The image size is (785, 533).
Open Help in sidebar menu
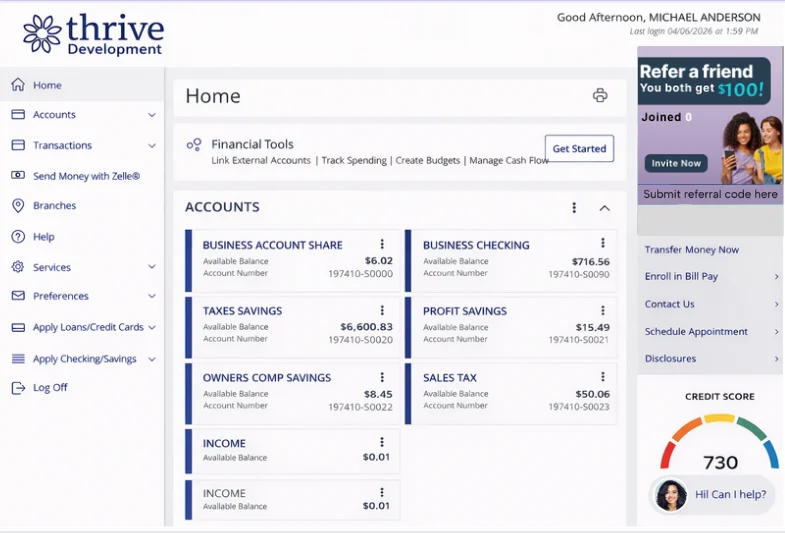tap(44, 237)
